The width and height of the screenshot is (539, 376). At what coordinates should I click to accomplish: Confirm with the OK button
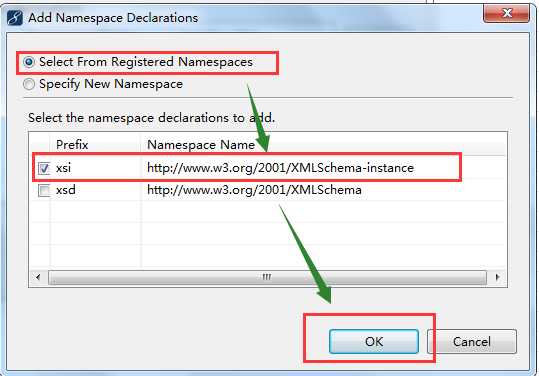coord(374,342)
